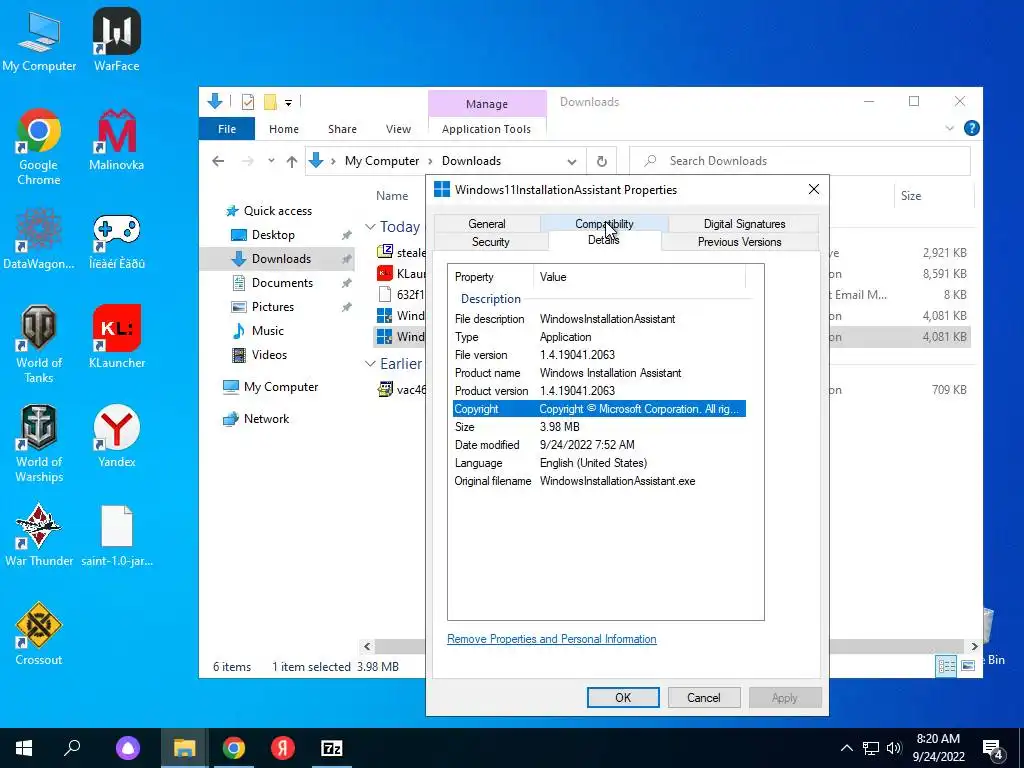This screenshot has height=768, width=1024.
Task: Open the Customize Quick Access Toolbar dropdown
Action: (288, 103)
